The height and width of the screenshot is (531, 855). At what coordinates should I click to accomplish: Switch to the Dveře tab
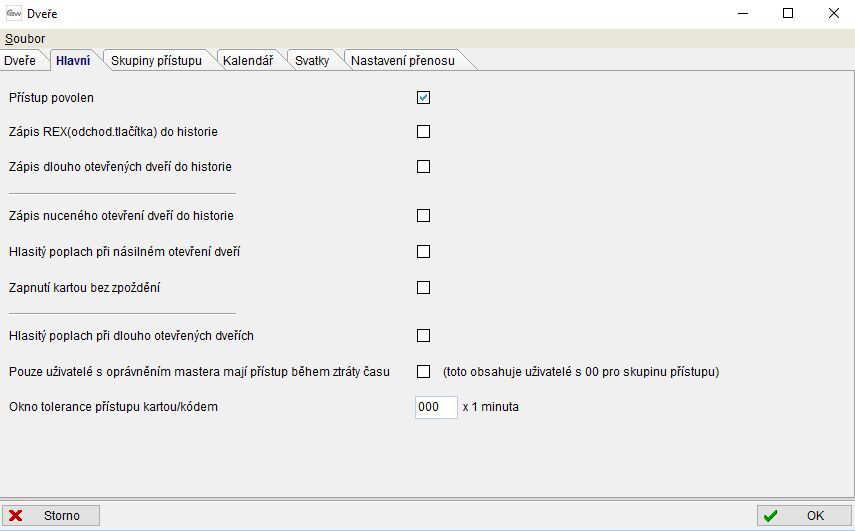[20, 61]
